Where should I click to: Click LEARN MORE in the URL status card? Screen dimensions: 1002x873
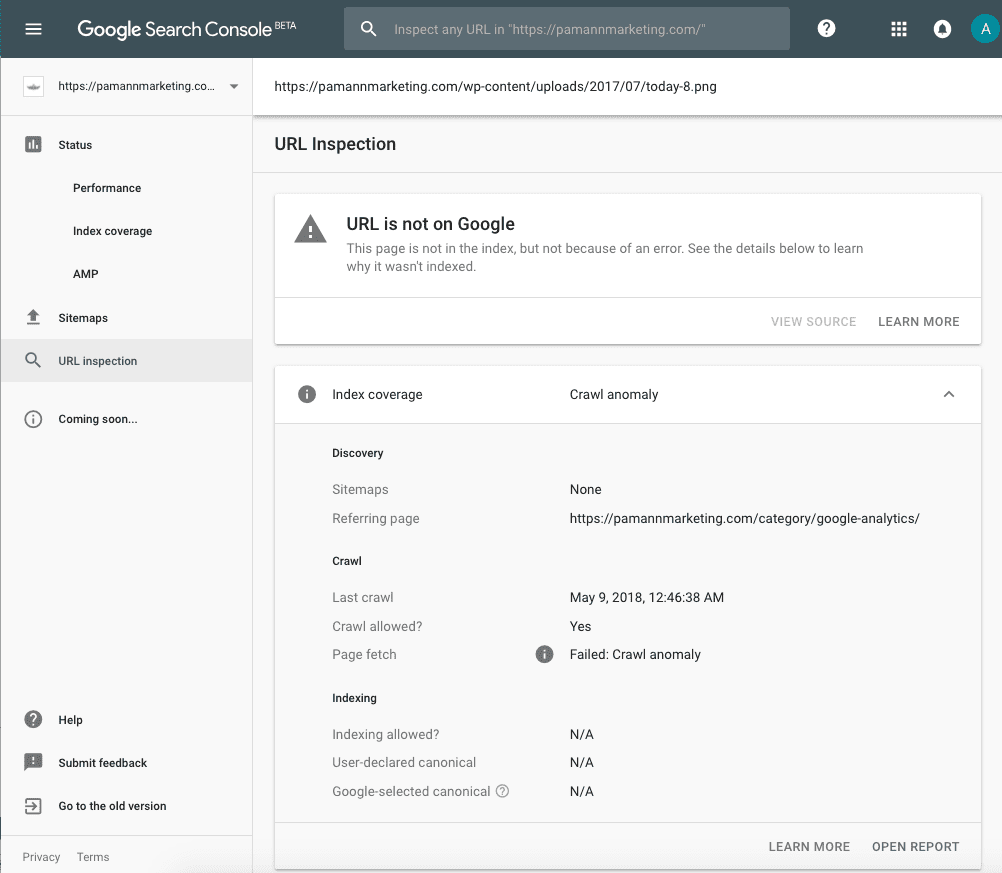[918, 321]
